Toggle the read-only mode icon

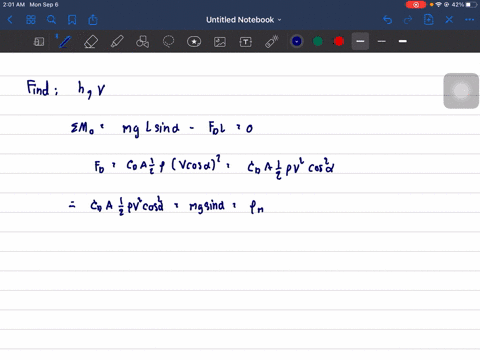[x=39, y=42]
